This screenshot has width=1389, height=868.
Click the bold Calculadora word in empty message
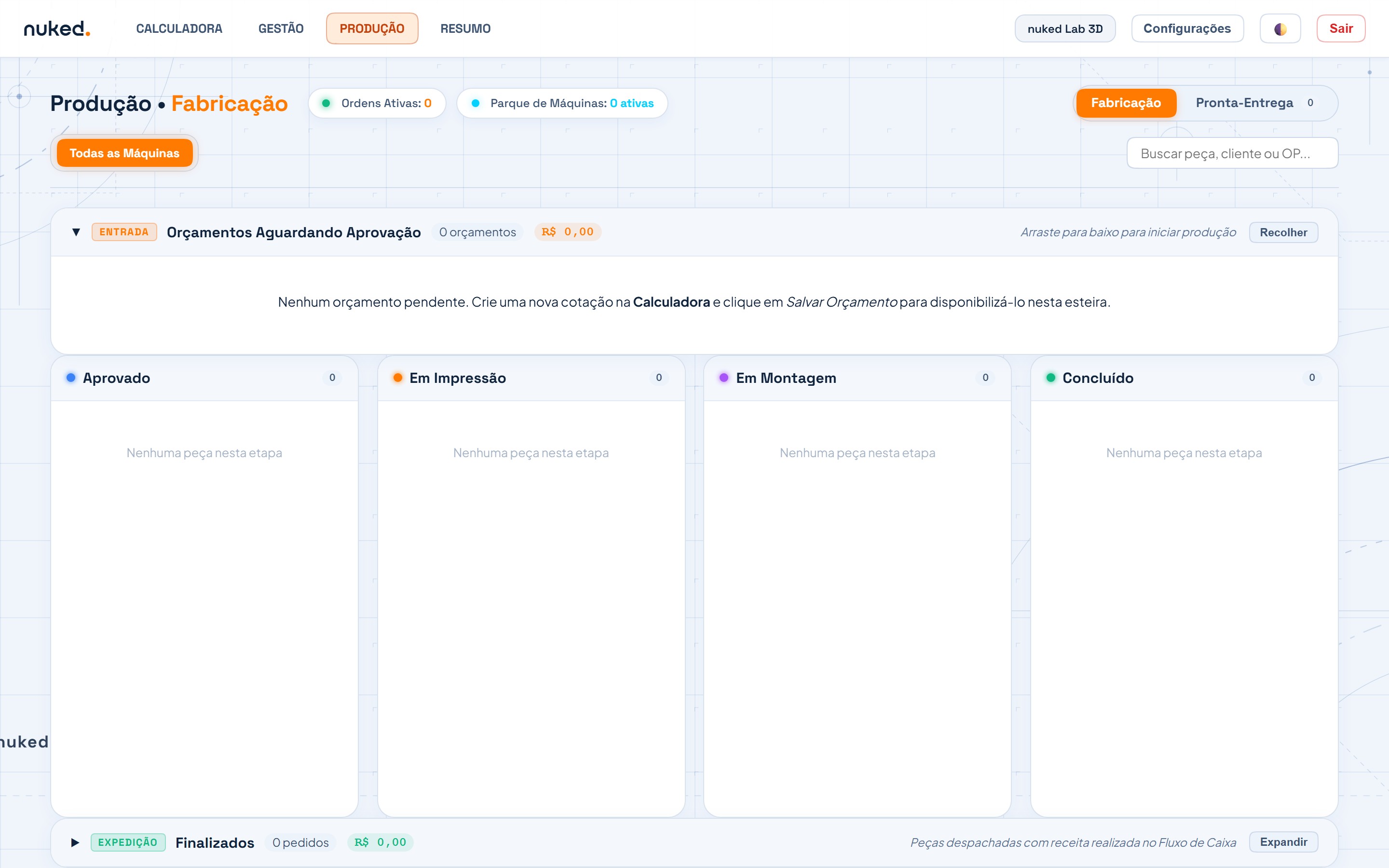pyautogui.click(x=671, y=302)
